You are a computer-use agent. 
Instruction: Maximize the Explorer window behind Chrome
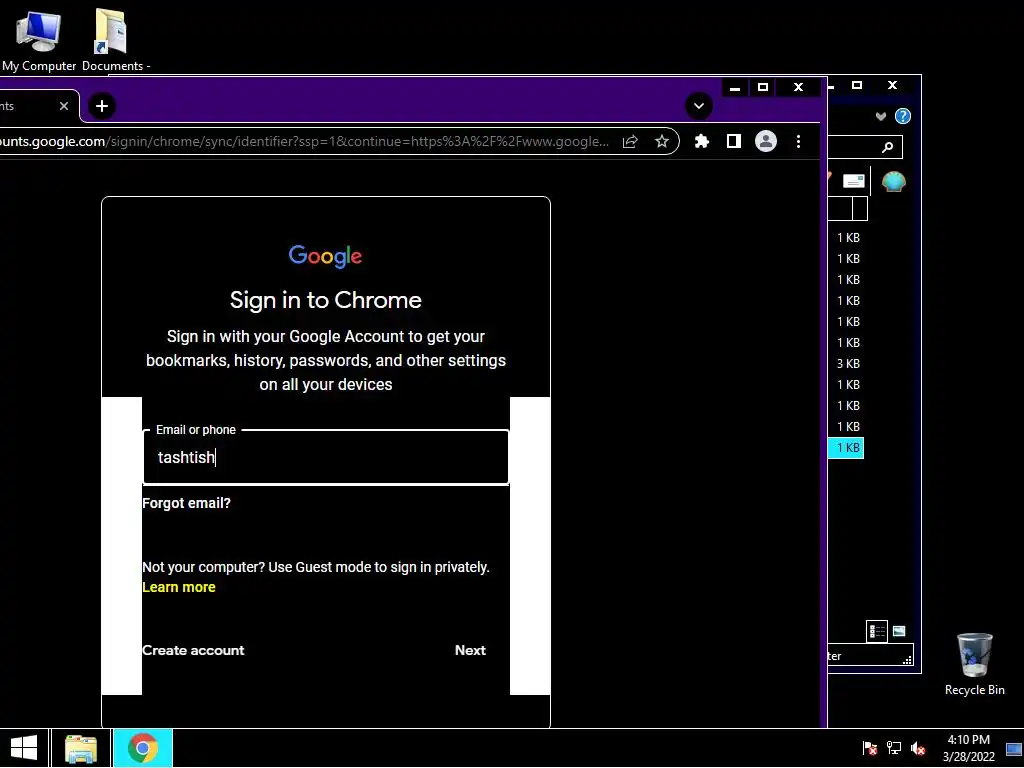(x=857, y=86)
